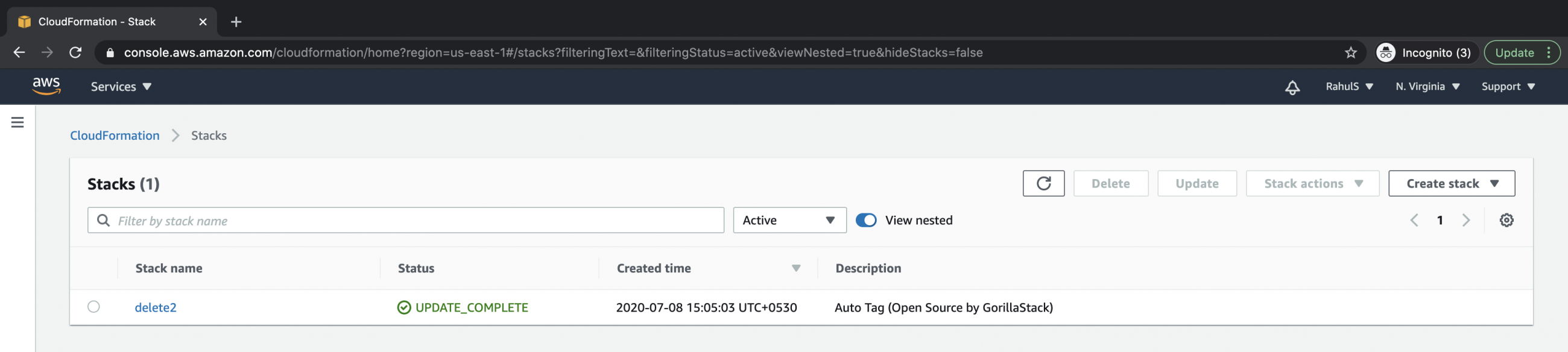
Task: Close the CloudFormation - Stack tab
Action: point(203,22)
